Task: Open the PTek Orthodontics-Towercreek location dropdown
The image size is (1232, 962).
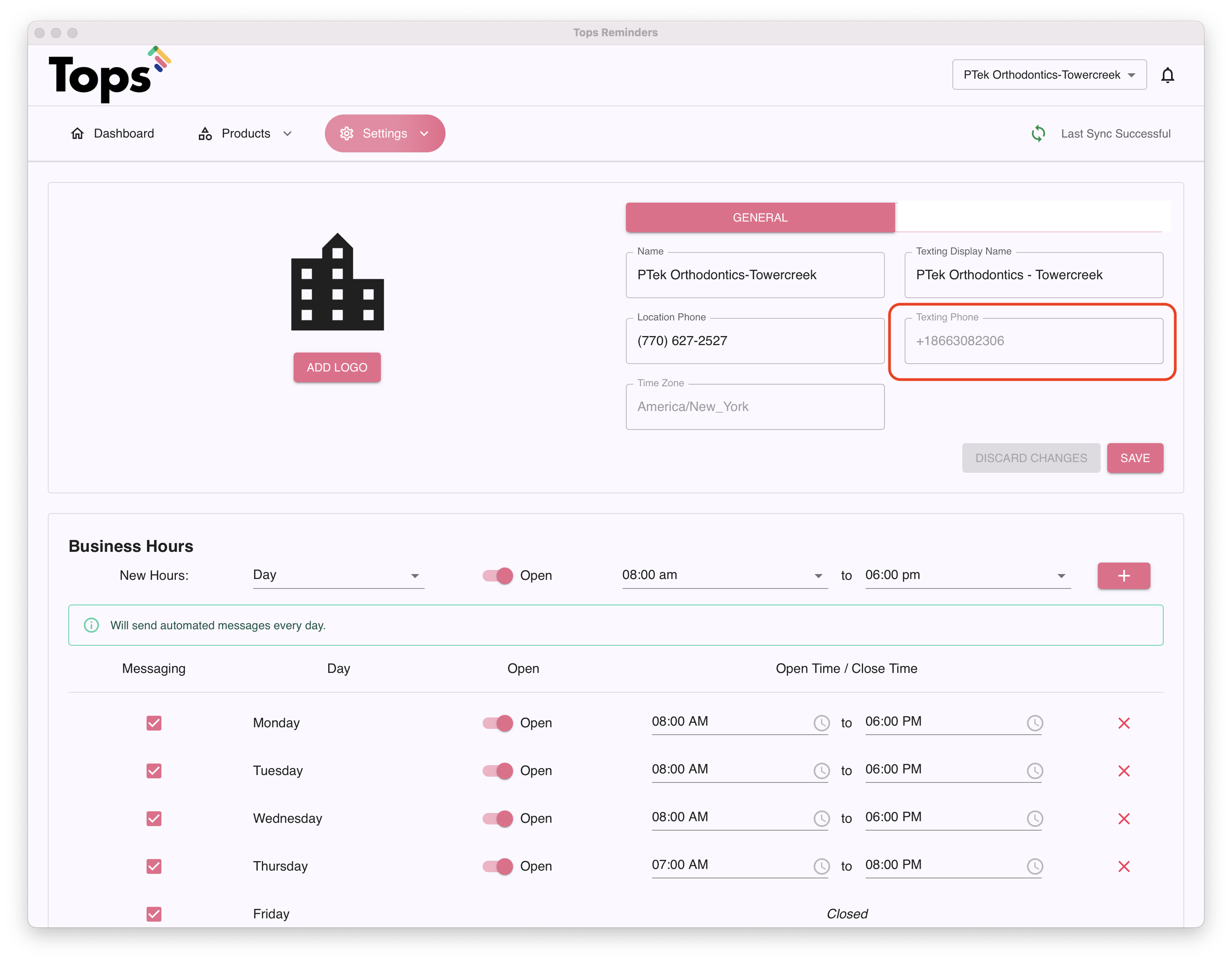Action: coord(1049,75)
